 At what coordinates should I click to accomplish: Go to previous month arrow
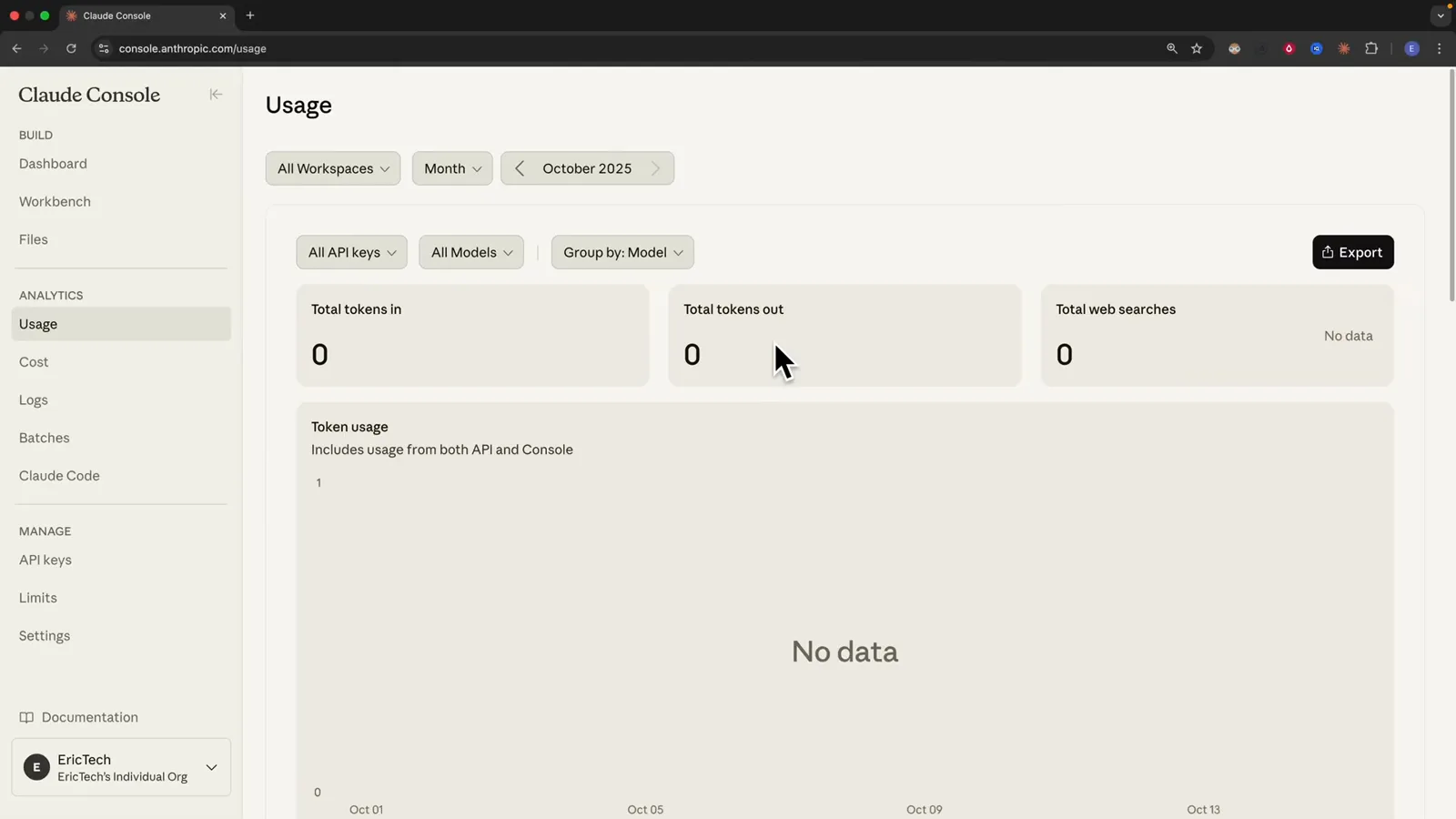[520, 168]
